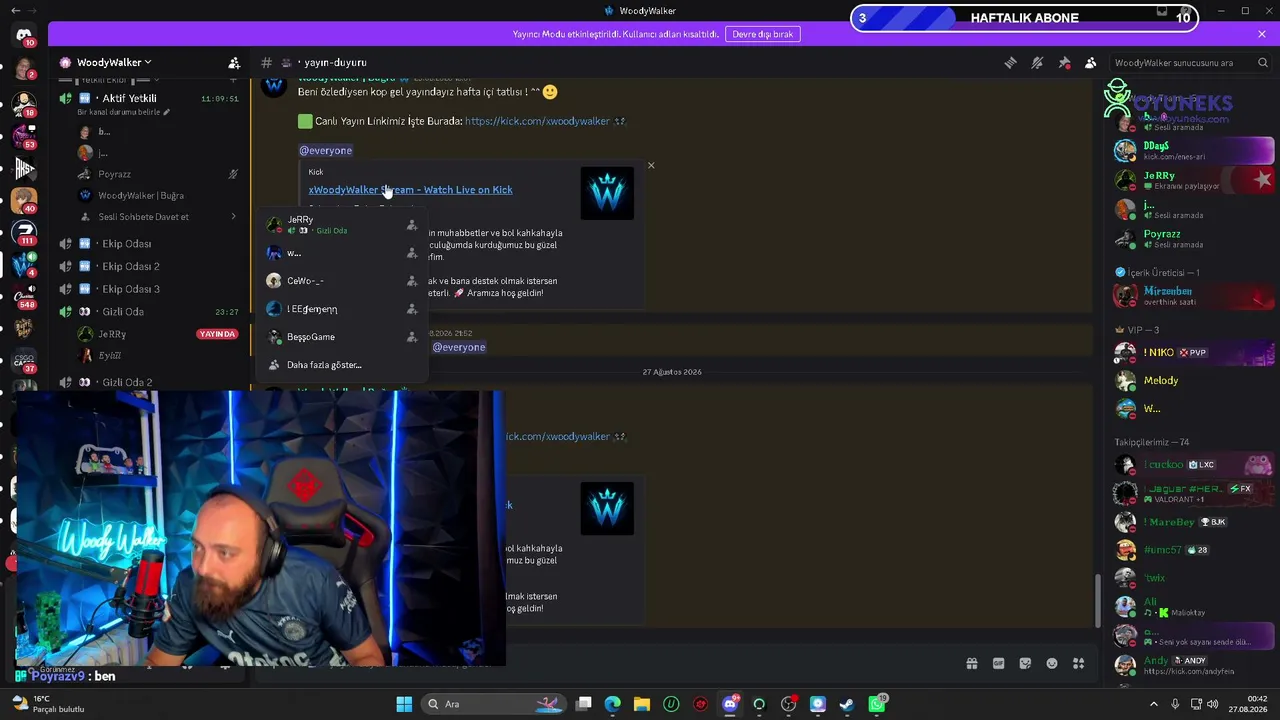Screen dimensions: 1280x720
Task: Open WhatsApp from the taskbar
Action: [877, 704]
